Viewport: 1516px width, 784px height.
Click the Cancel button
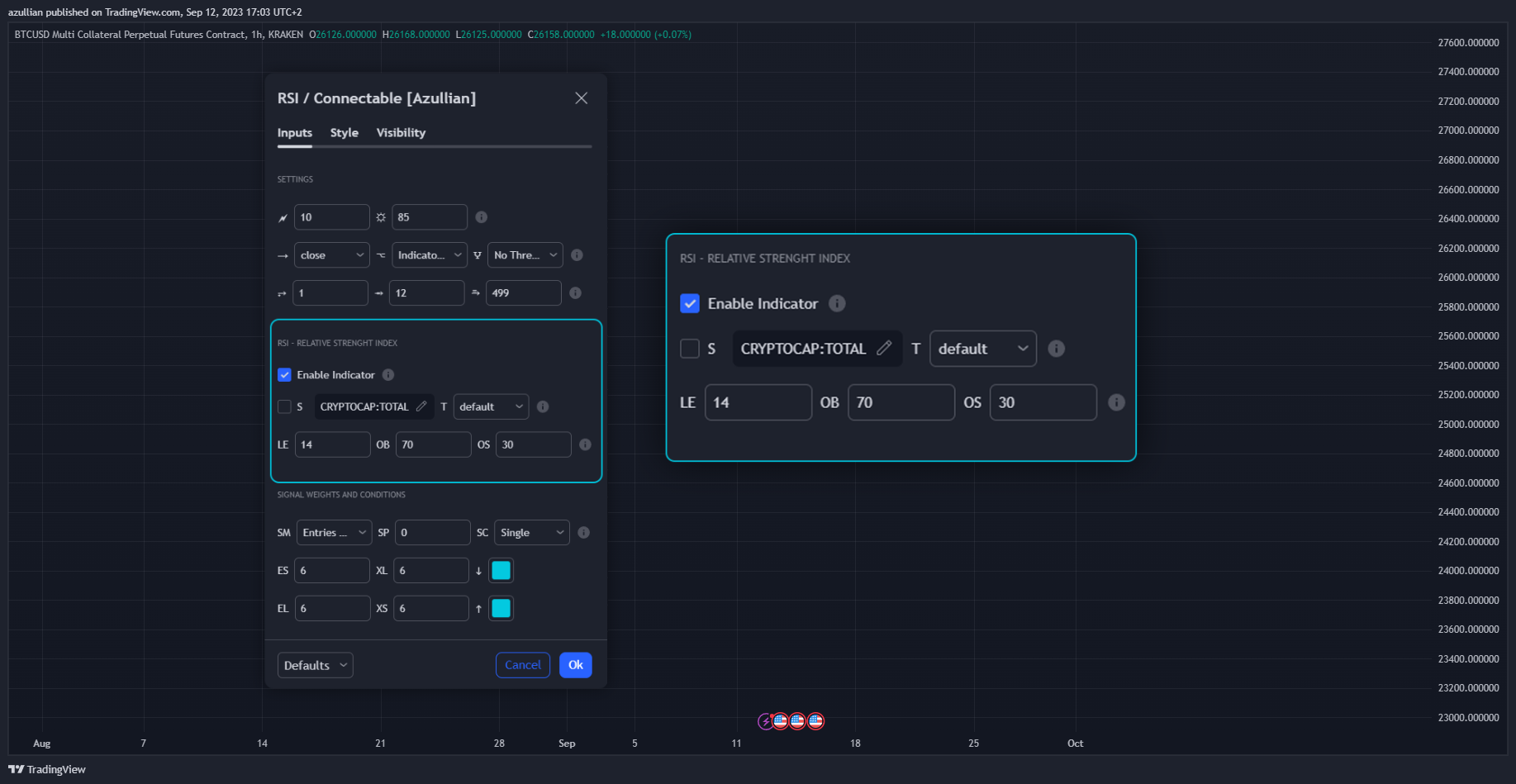[x=523, y=665]
